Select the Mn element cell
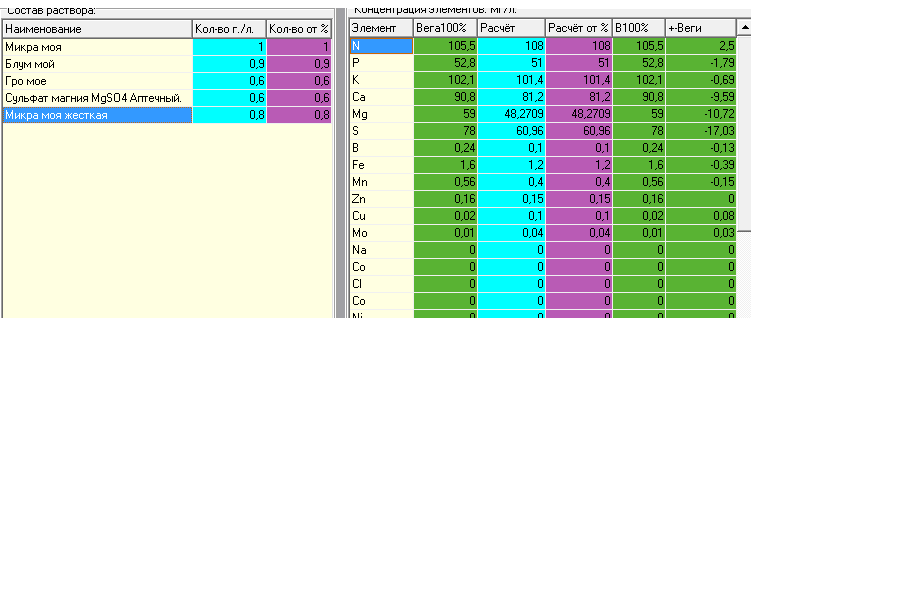The height and width of the screenshot is (600, 900). (381, 182)
